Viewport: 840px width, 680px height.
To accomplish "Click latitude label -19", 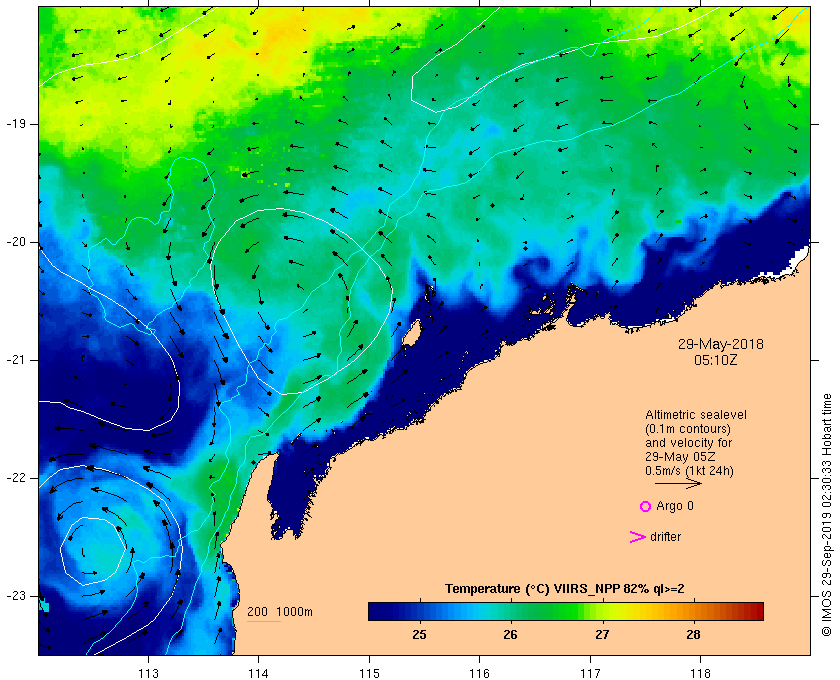I will point(16,124).
